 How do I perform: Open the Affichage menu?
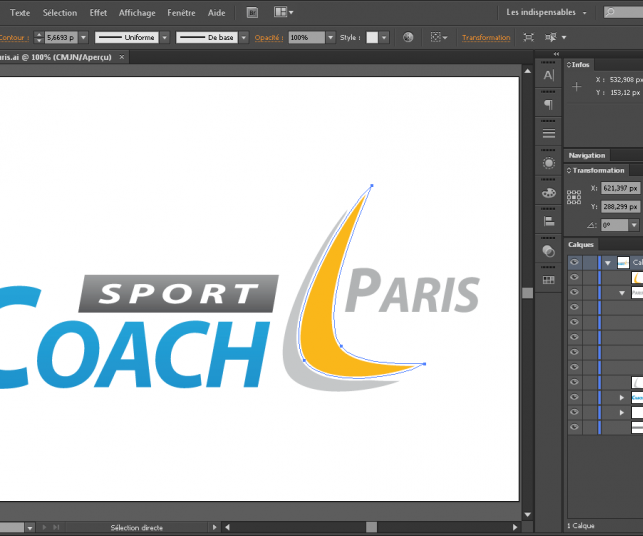coord(137,13)
